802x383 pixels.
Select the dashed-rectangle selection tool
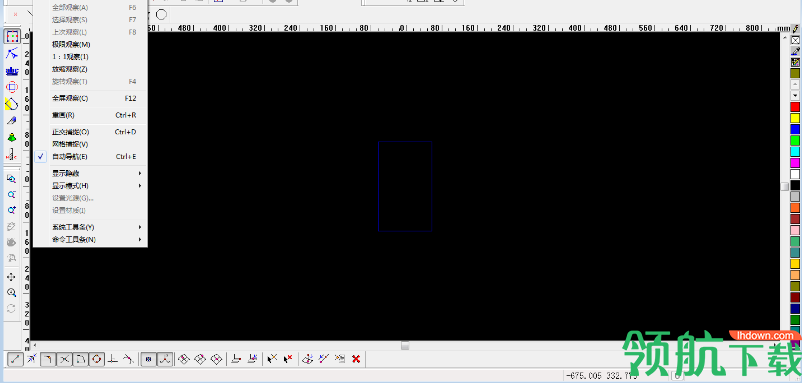[12, 37]
